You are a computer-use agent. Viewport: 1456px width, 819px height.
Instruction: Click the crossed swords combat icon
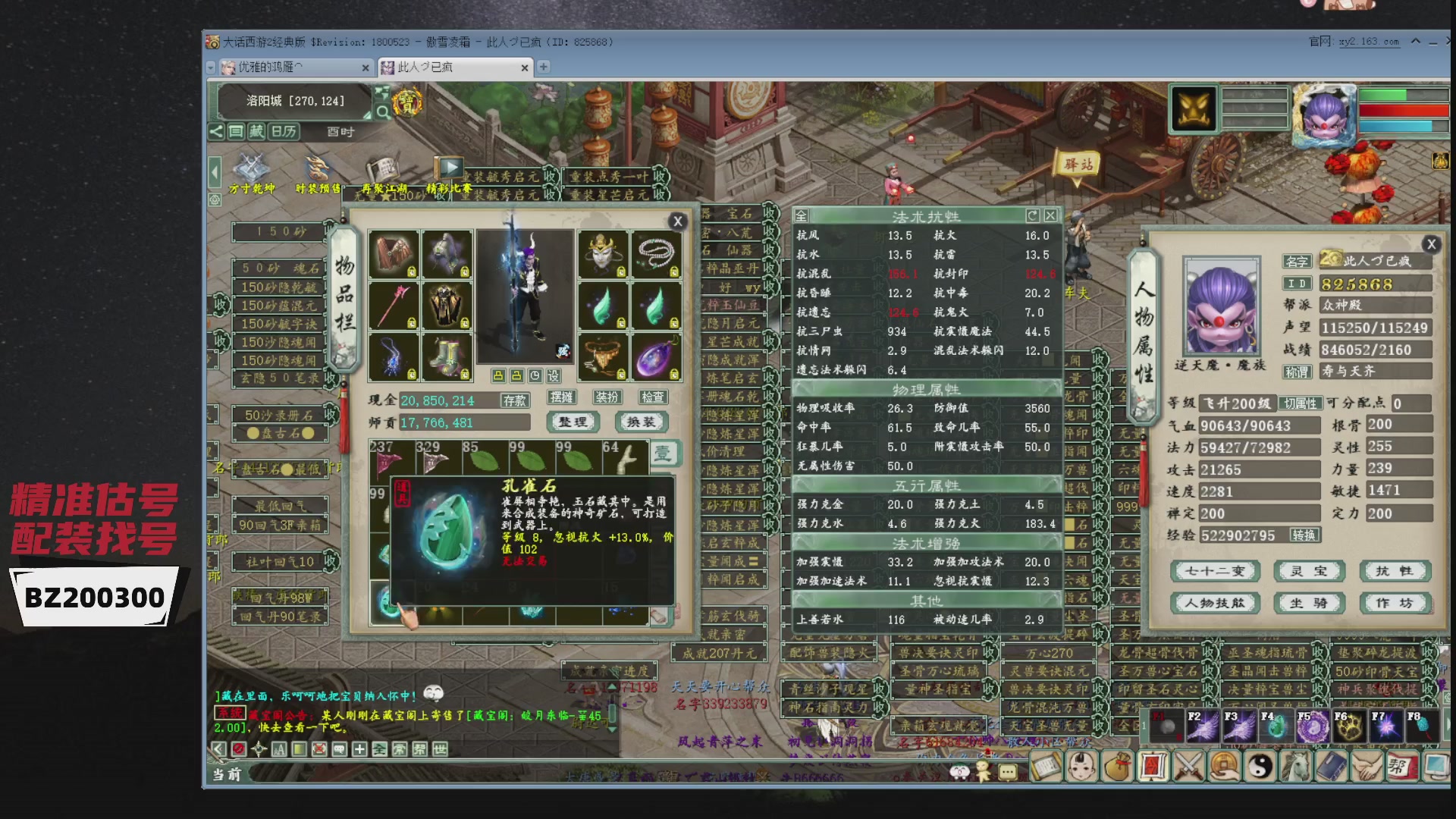(x=1188, y=767)
